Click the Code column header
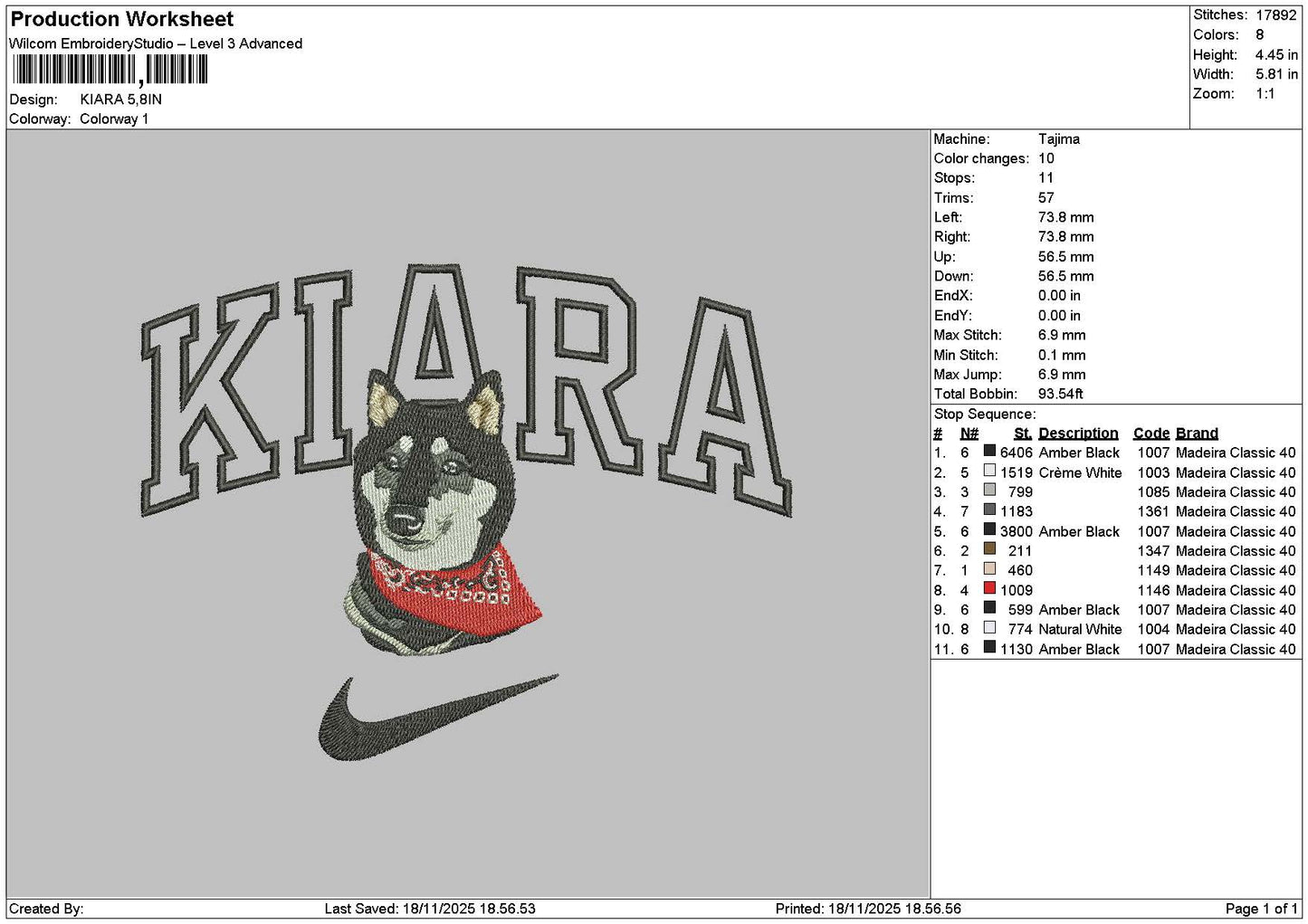The image size is (1308, 924). [1150, 433]
